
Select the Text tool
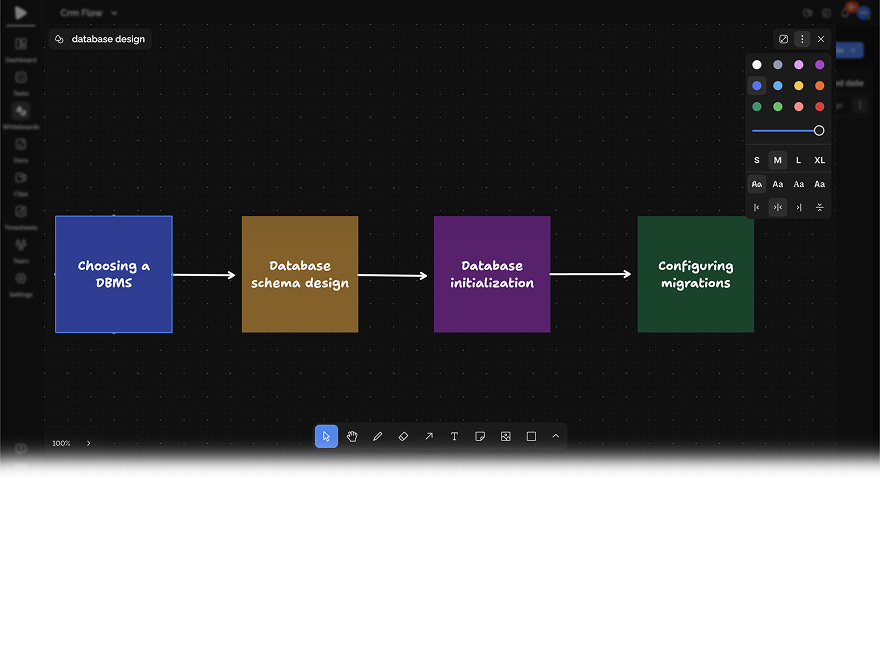pos(454,437)
